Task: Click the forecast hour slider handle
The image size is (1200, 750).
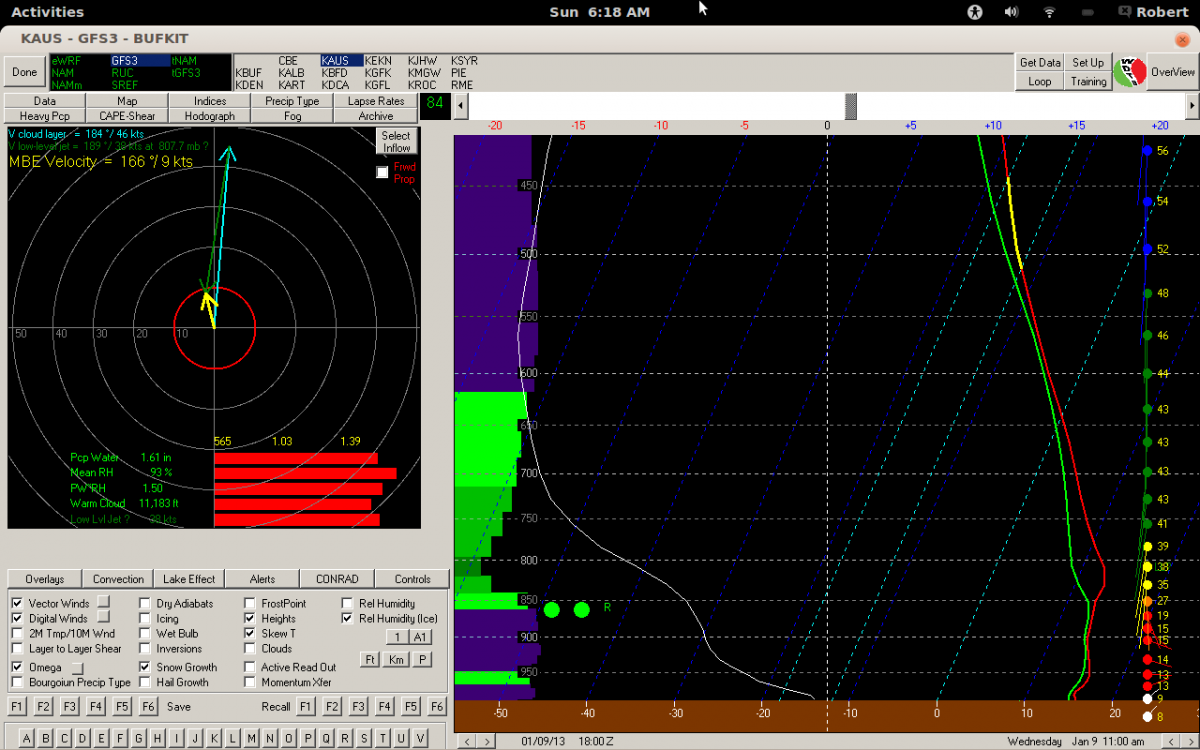Action: pyautogui.click(x=851, y=104)
